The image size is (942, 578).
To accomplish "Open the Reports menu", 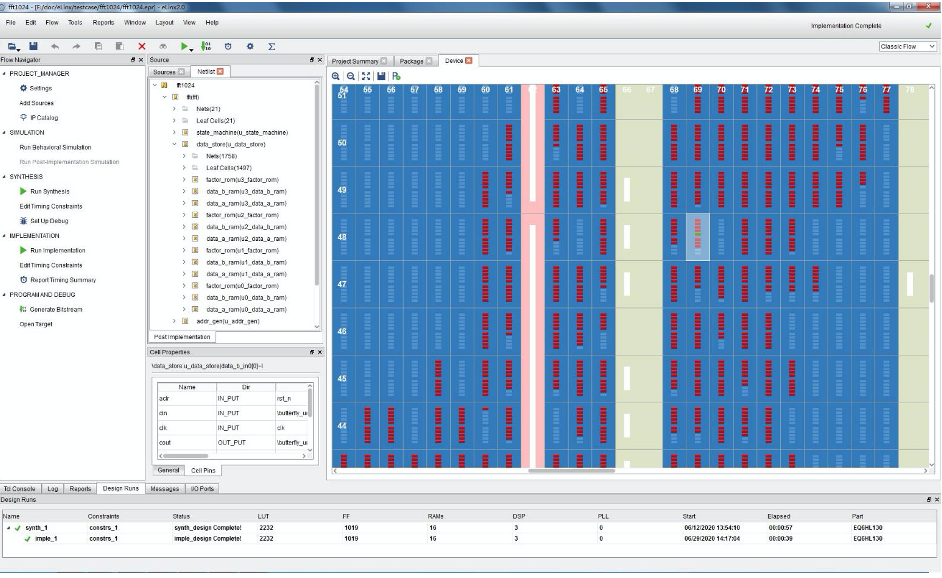I will click(103, 22).
